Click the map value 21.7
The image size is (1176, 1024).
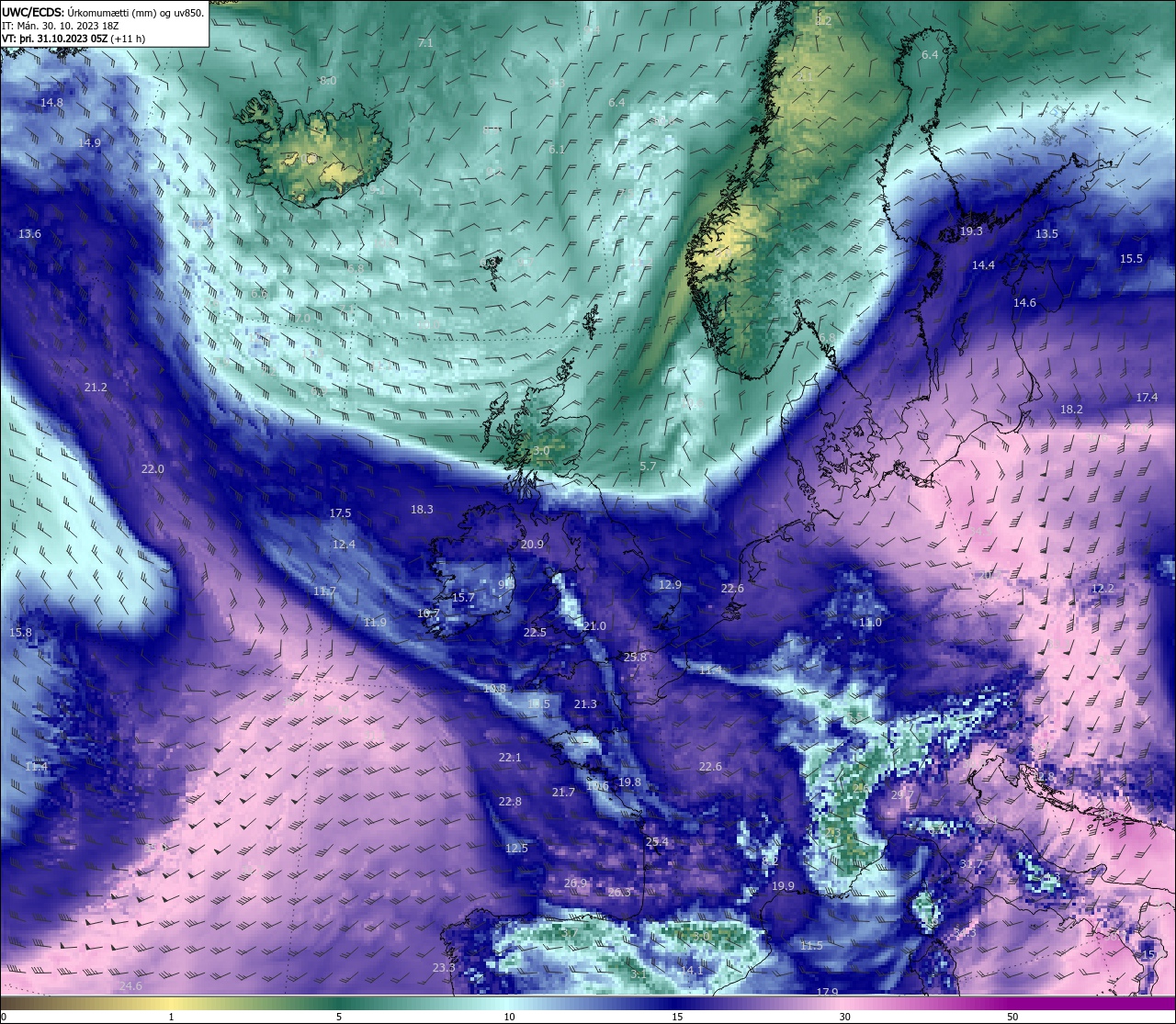(563, 793)
